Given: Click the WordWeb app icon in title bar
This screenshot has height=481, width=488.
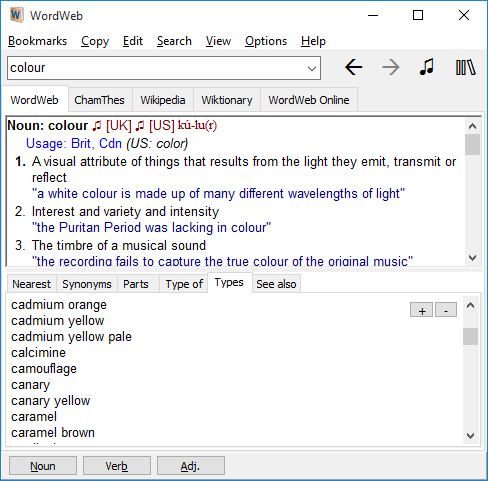Looking at the screenshot, I should (16, 15).
